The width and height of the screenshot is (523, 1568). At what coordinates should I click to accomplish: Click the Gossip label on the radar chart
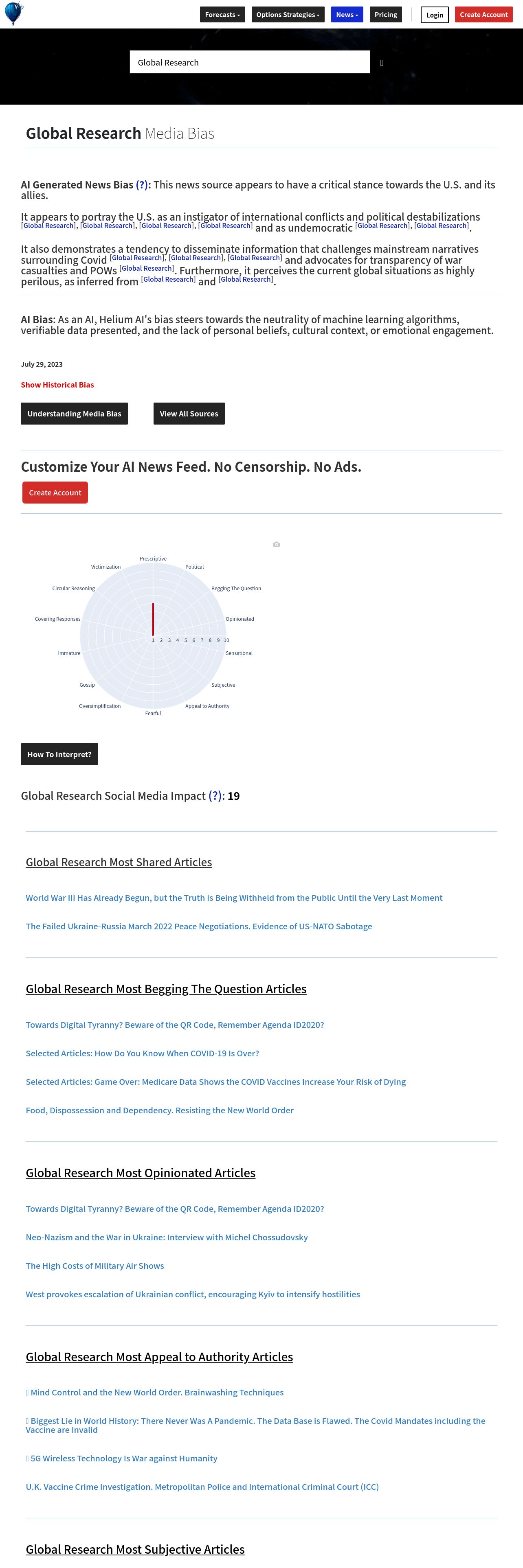point(87,685)
